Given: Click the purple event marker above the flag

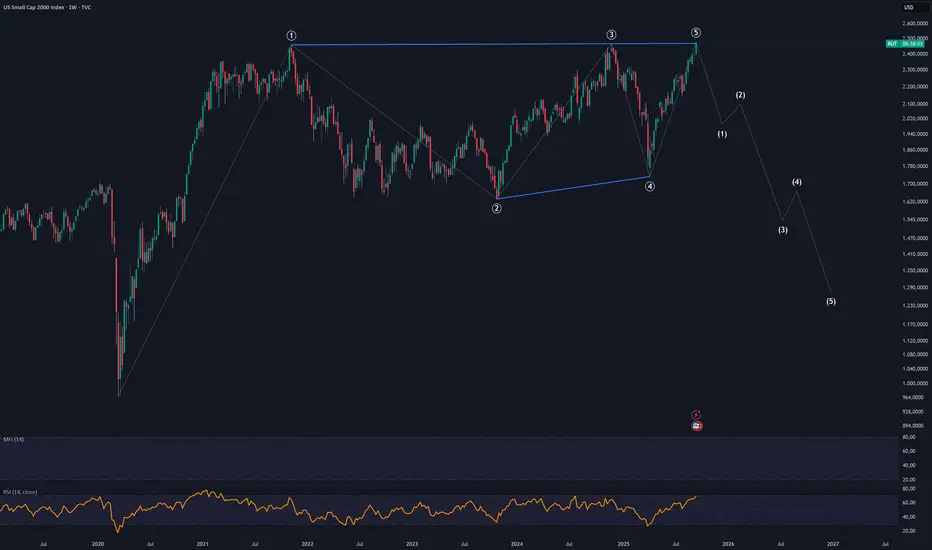Looking at the screenshot, I should click(696, 414).
